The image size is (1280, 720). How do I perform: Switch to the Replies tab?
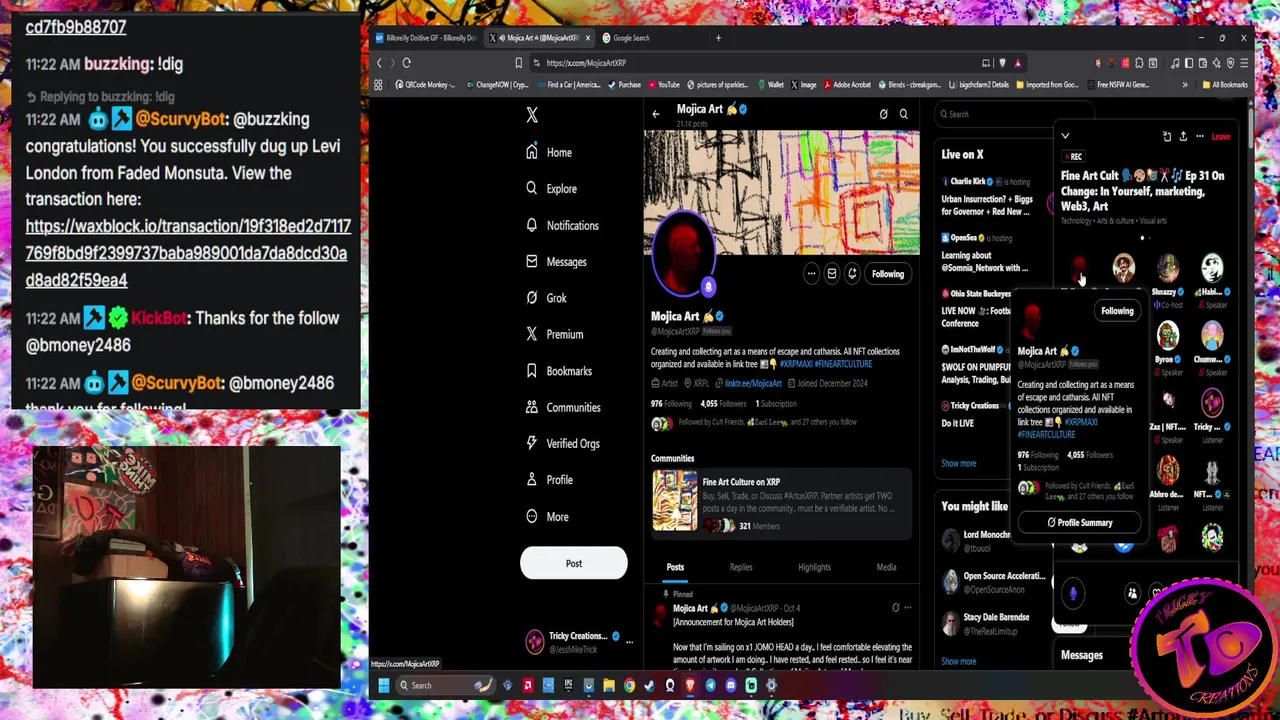[741, 567]
